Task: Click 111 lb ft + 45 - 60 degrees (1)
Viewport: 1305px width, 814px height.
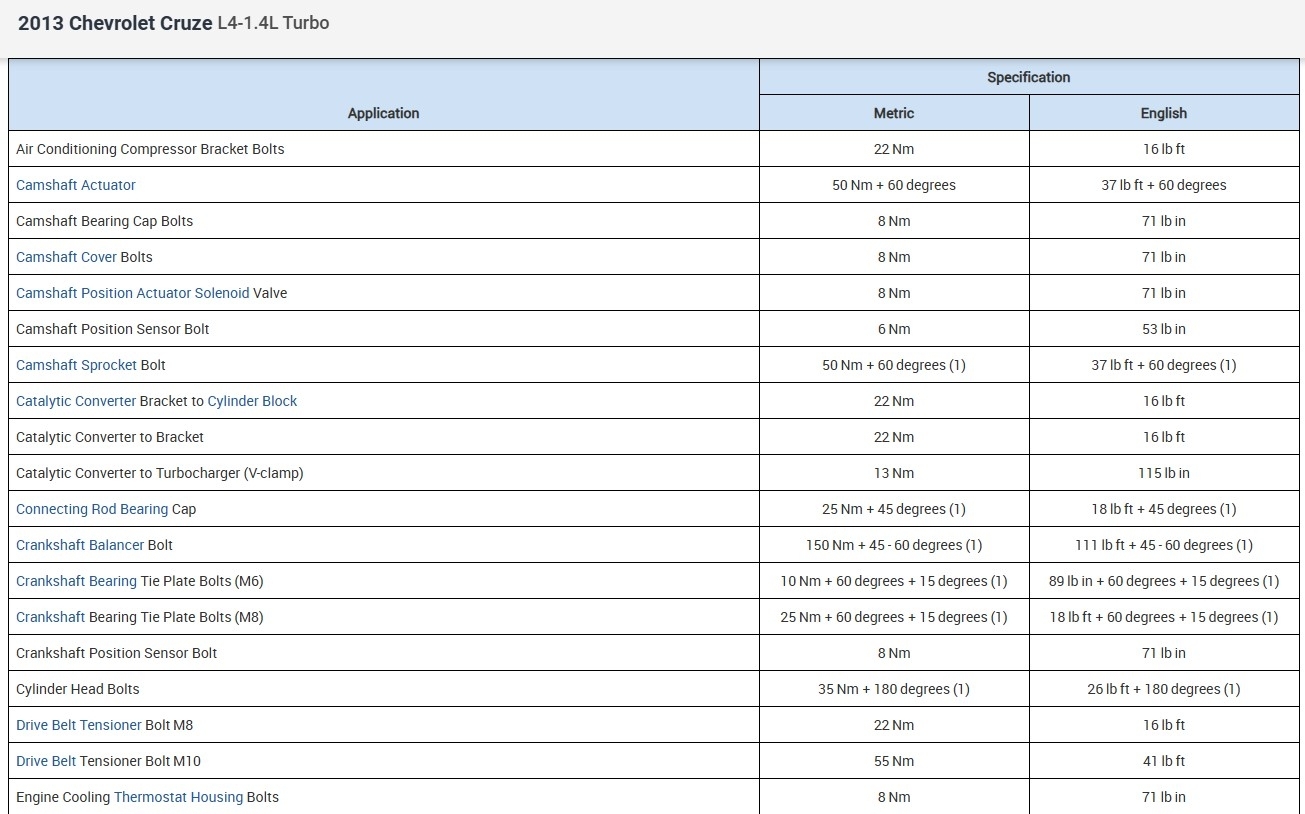Action: [1164, 545]
